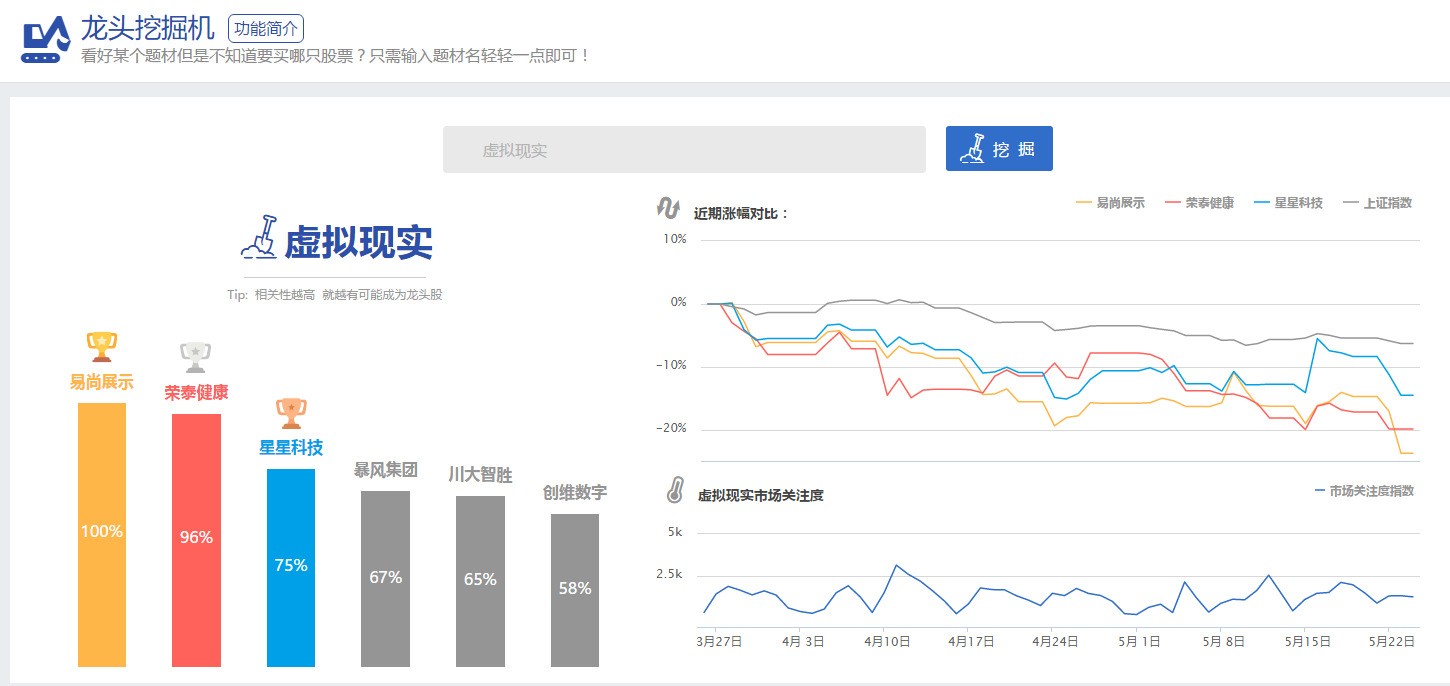Click the excavator logo icon

tap(46, 39)
